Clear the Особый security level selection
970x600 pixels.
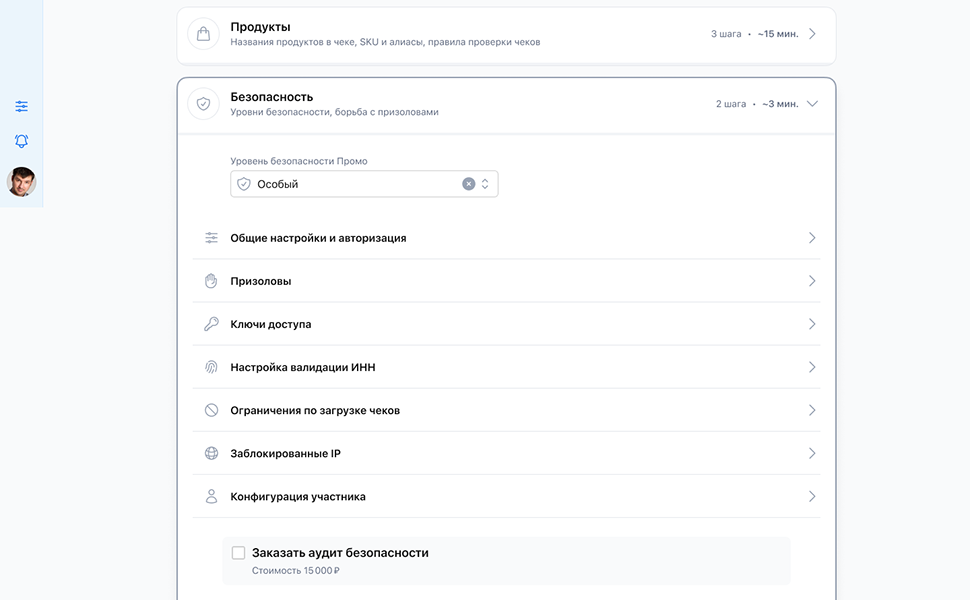coord(469,184)
